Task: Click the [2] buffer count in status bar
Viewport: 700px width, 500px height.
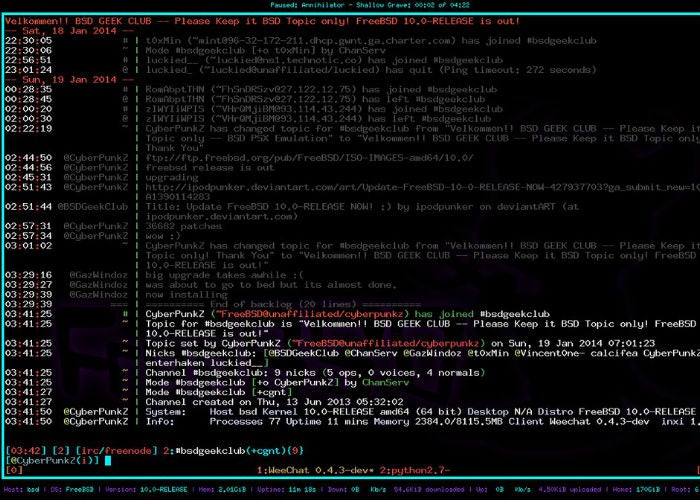Action: pyautogui.click(x=61, y=451)
